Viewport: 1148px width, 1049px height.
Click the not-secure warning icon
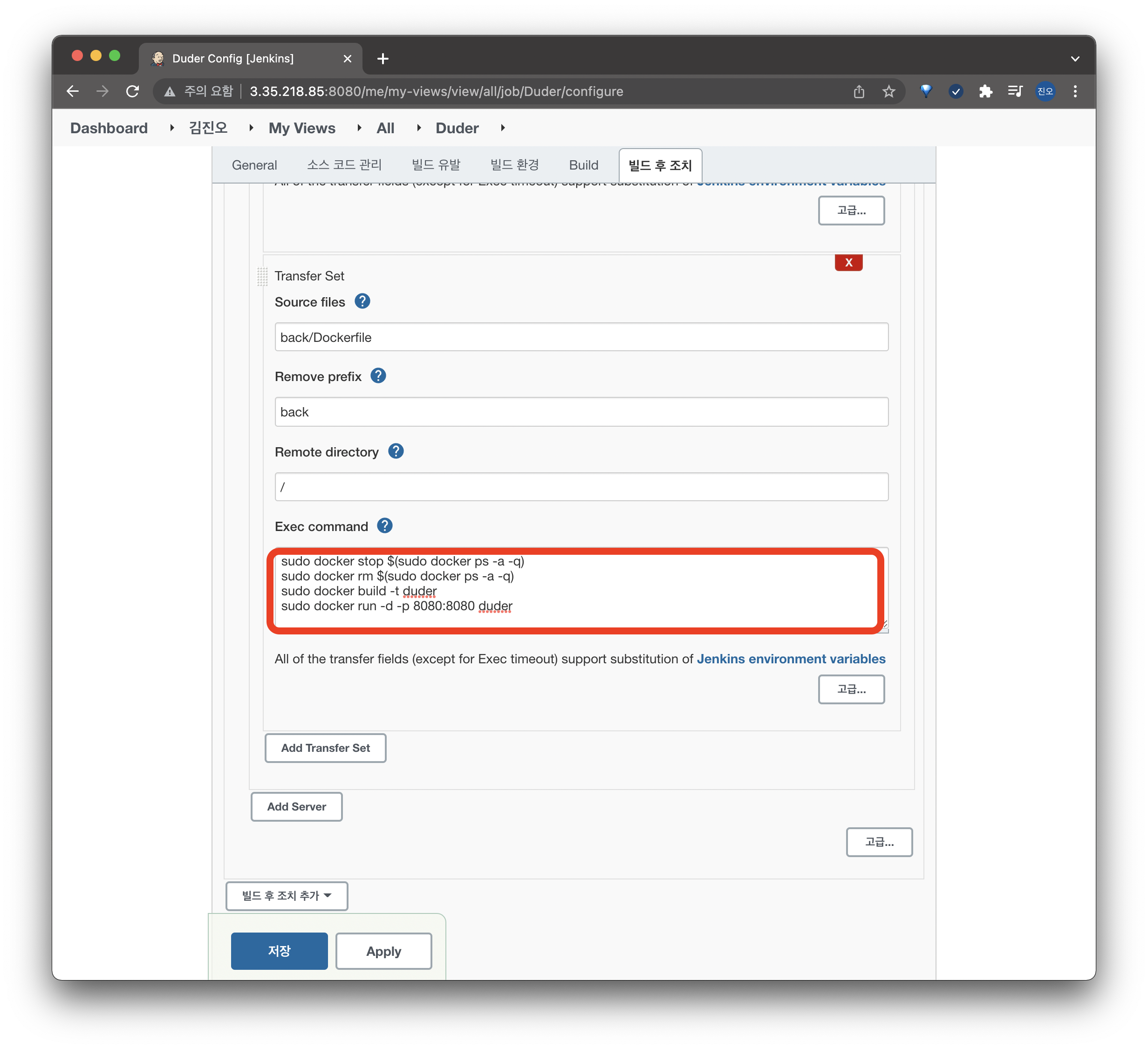click(170, 92)
